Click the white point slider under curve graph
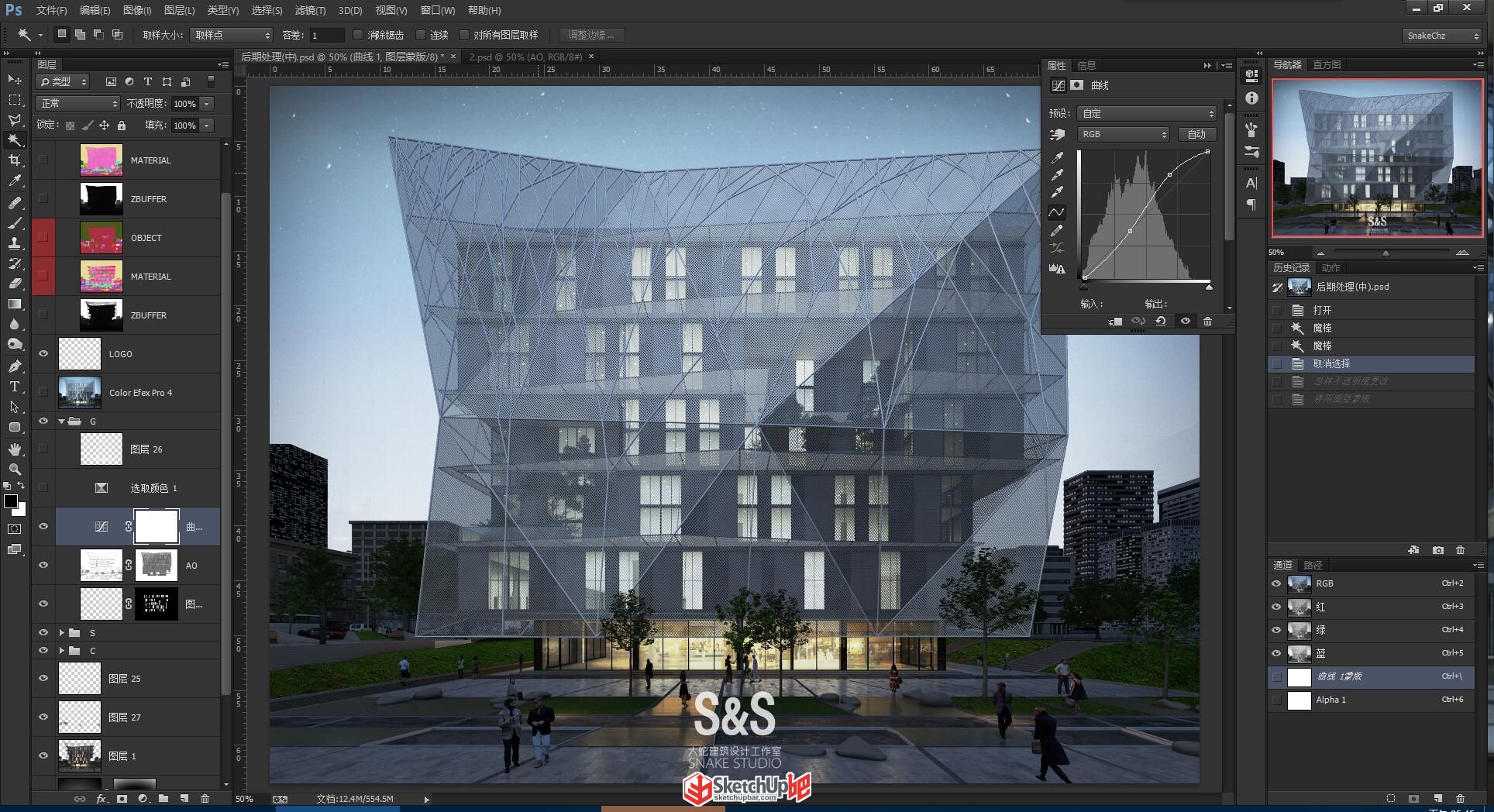Viewport: 1494px width, 812px height. (x=1209, y=287)
